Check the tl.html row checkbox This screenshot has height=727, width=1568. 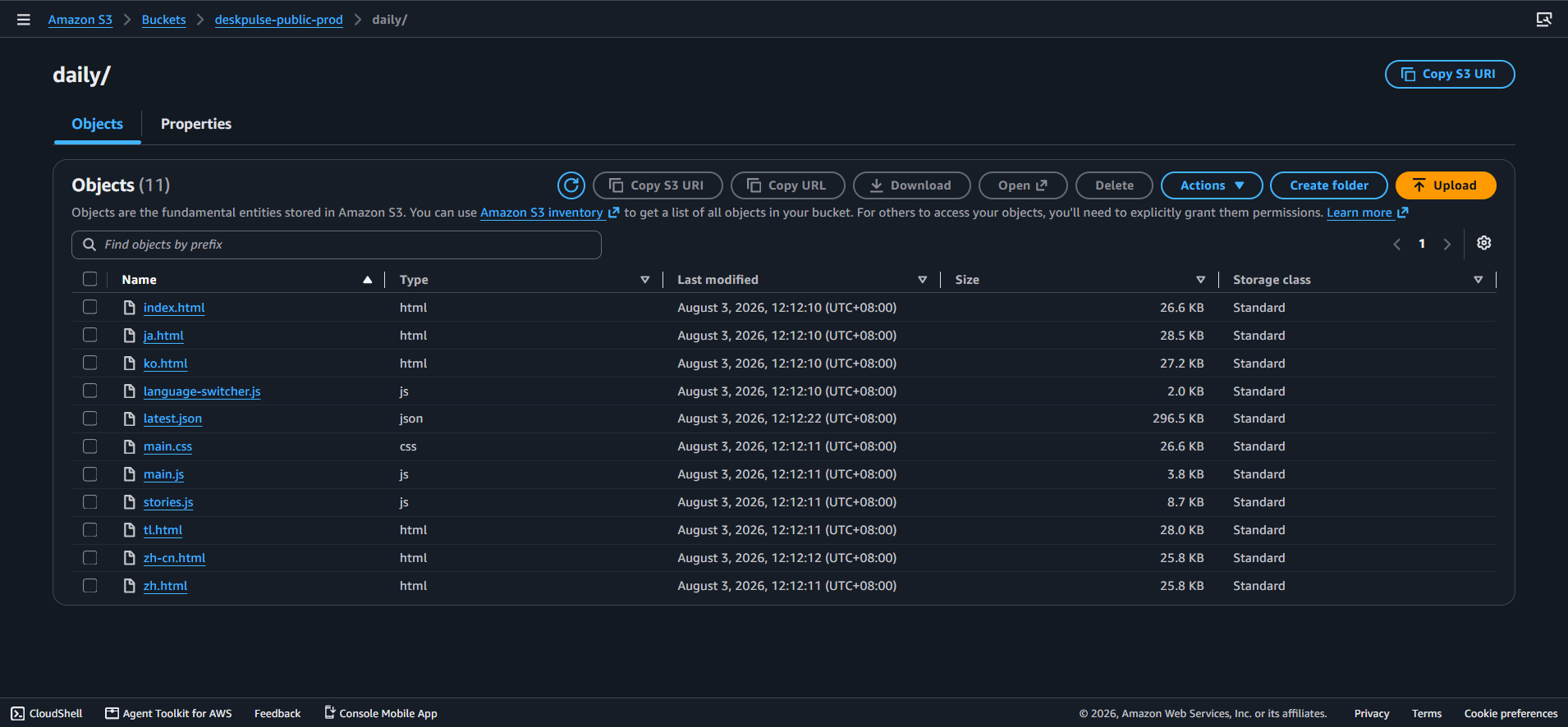(90, 530)
